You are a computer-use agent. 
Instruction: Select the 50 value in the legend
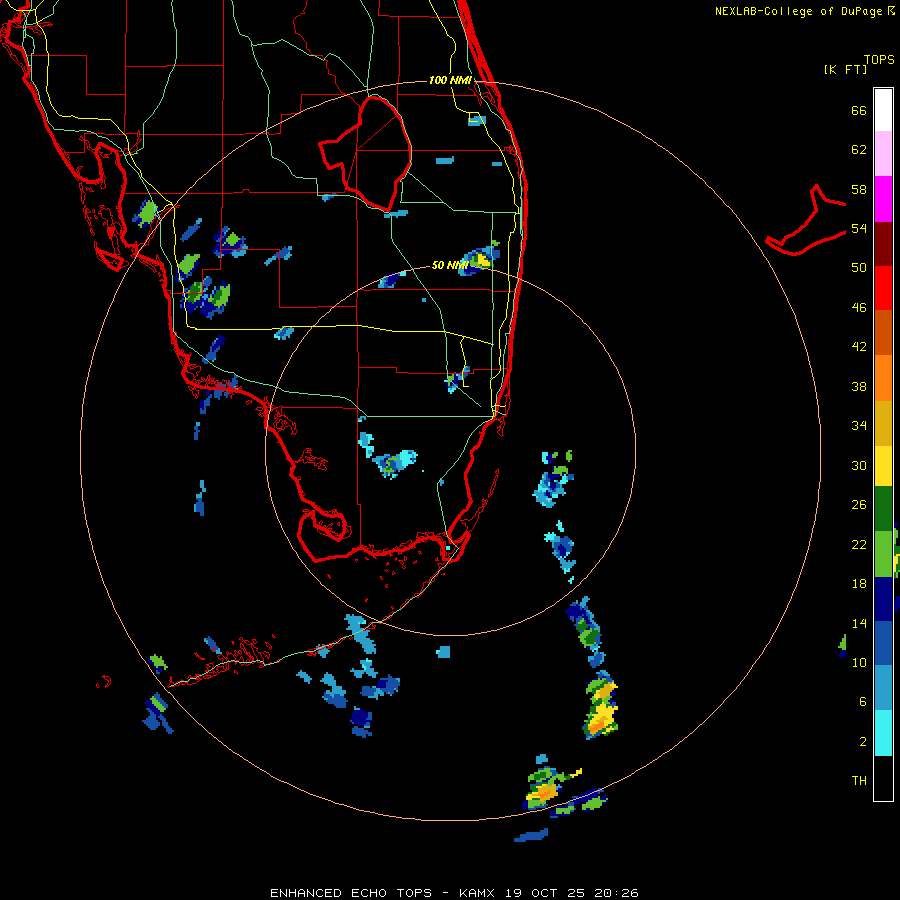pos(859,268)
